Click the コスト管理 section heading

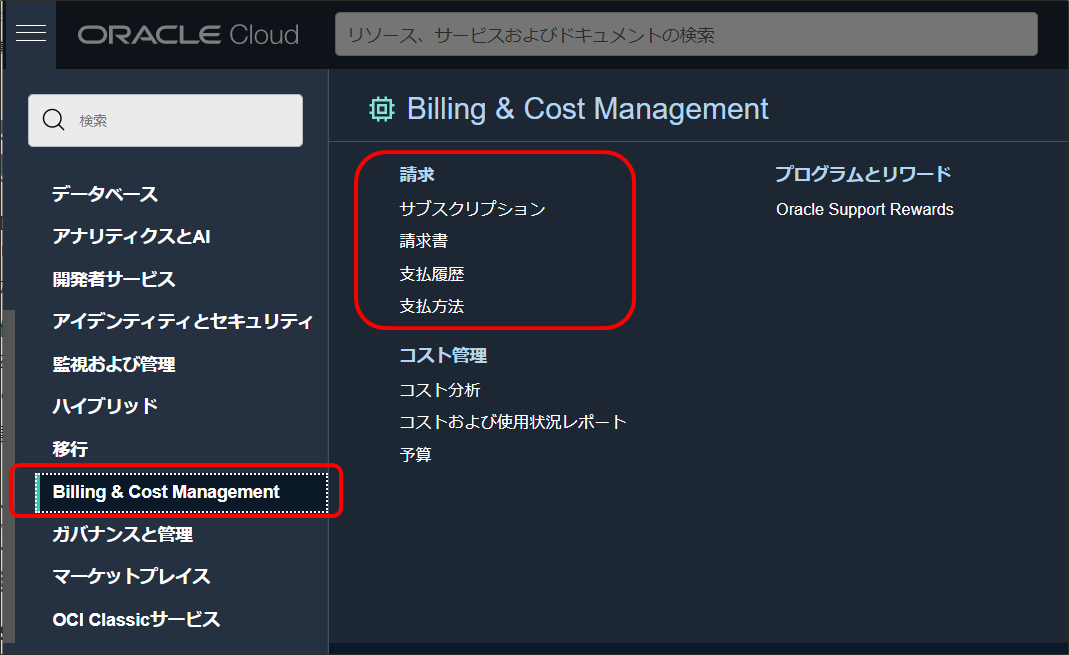[442, 355]
